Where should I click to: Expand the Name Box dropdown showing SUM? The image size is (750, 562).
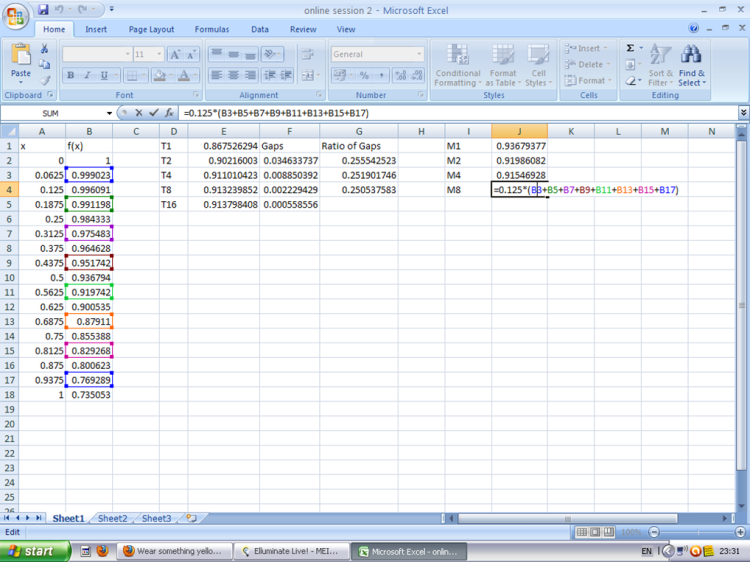109,113
